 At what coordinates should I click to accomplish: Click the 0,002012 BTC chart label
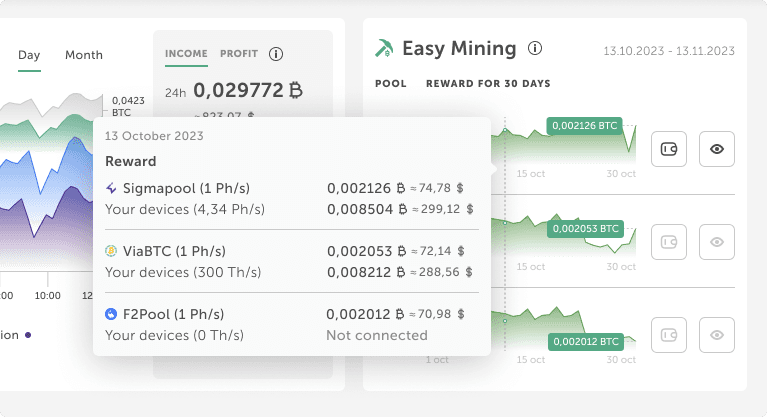[586, 342]
